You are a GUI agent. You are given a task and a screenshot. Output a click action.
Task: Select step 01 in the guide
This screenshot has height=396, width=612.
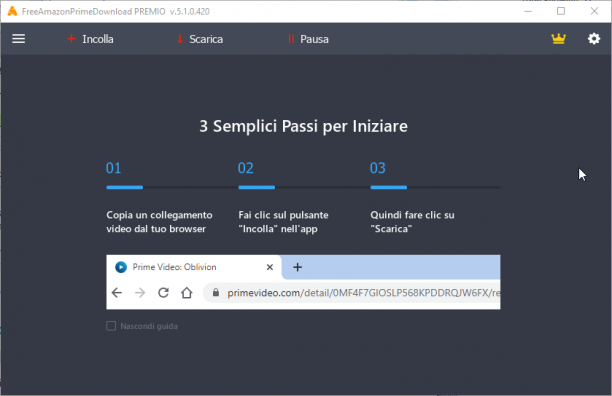click(x=114, y=168)
